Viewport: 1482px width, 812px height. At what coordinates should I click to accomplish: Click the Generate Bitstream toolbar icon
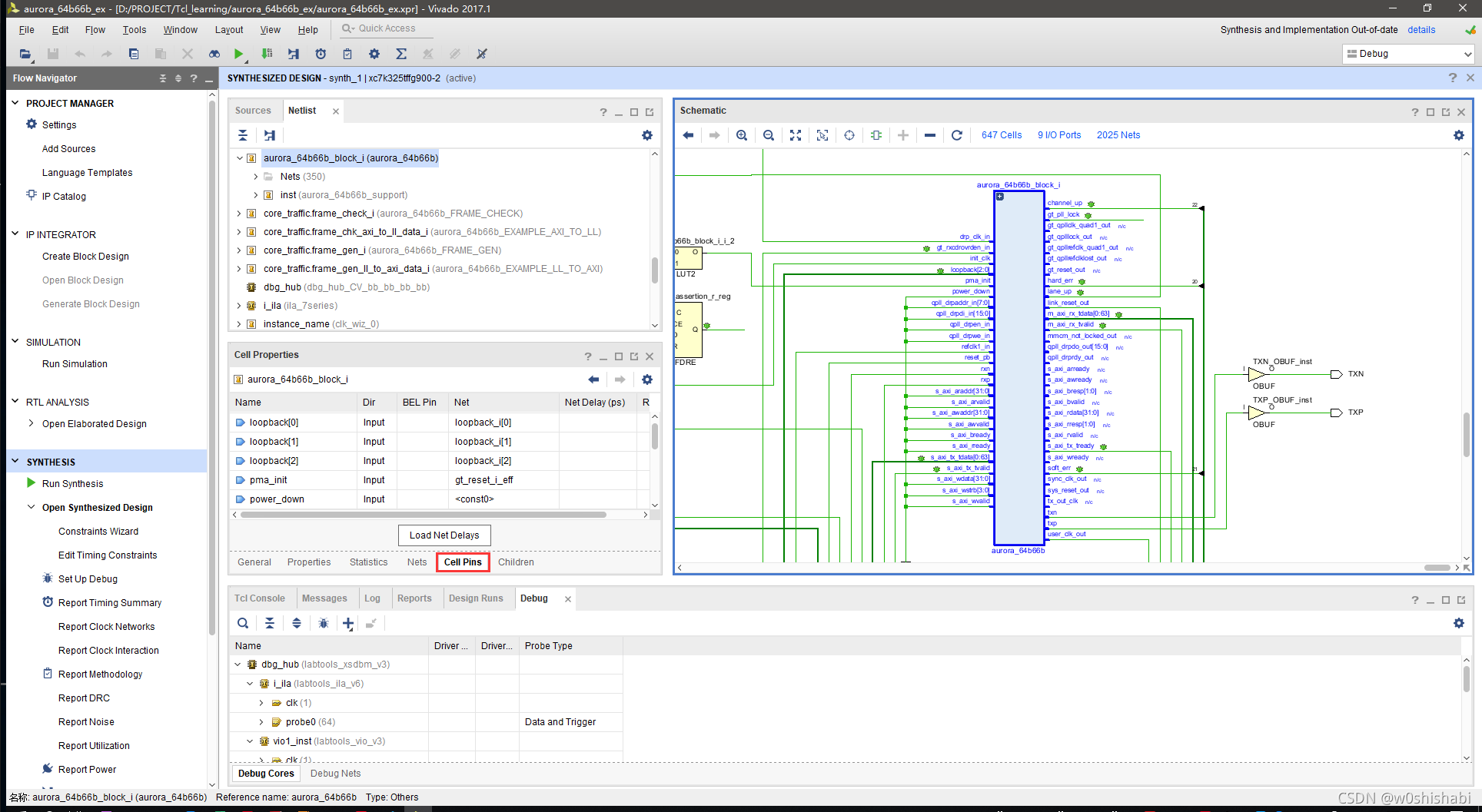pos(267,54)
